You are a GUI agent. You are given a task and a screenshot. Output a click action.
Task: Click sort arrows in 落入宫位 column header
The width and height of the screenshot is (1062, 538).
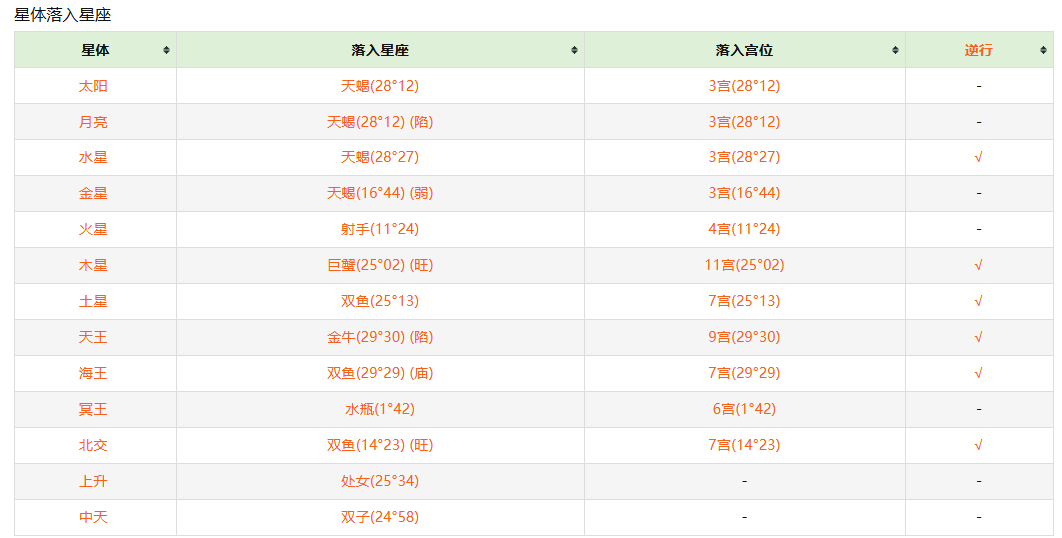895,50
